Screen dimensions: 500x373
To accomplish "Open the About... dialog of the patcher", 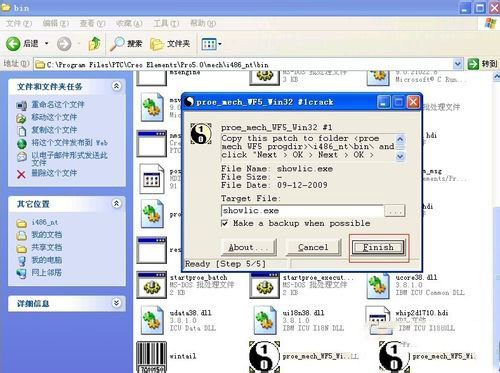I will [248, 247].
